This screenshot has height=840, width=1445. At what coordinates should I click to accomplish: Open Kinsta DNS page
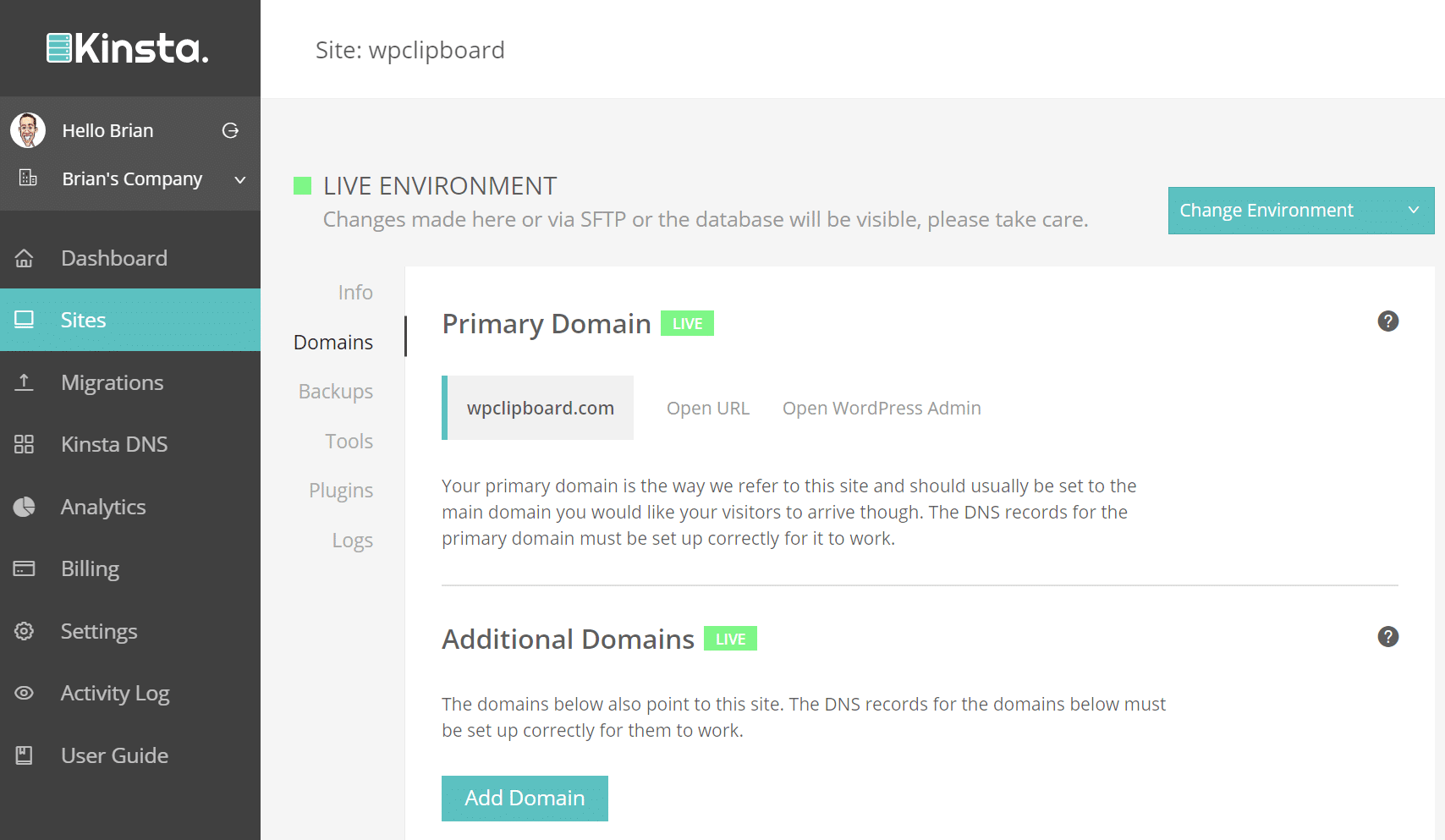click(130, 444)
